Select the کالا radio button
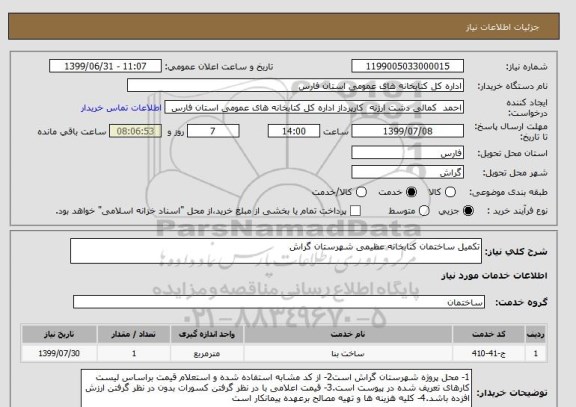The image size is (576, 407). 450,192
